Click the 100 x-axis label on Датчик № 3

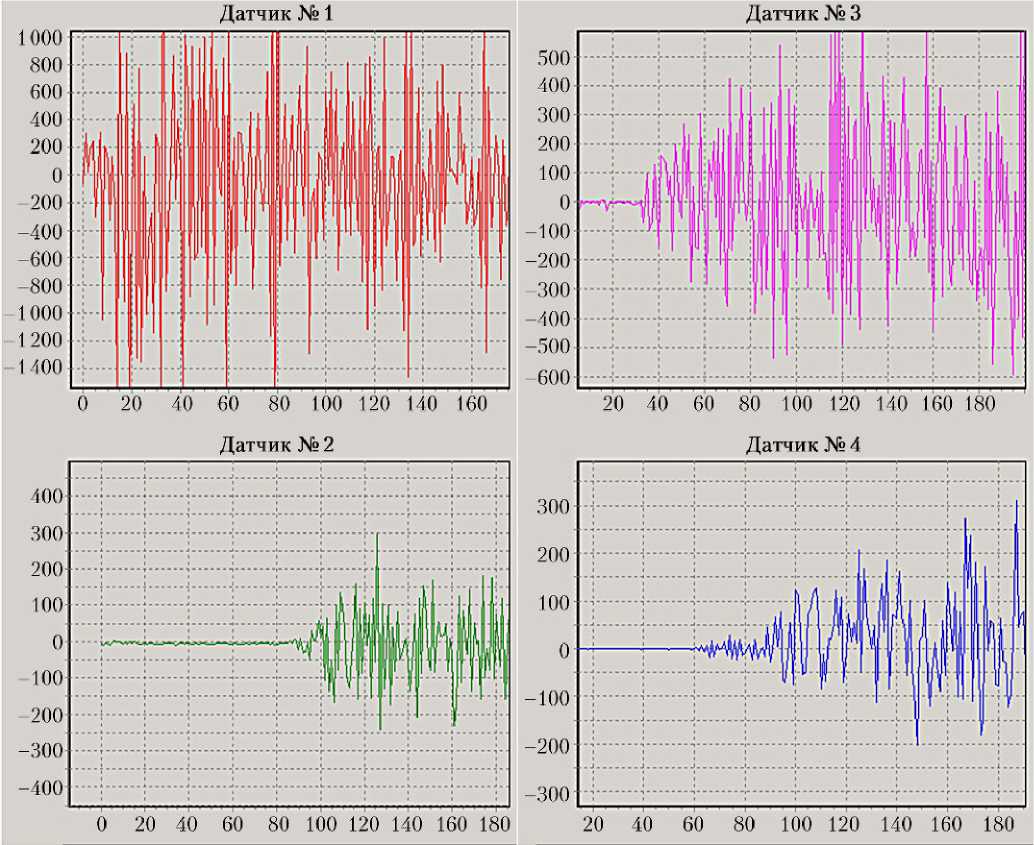click(796, 403)
